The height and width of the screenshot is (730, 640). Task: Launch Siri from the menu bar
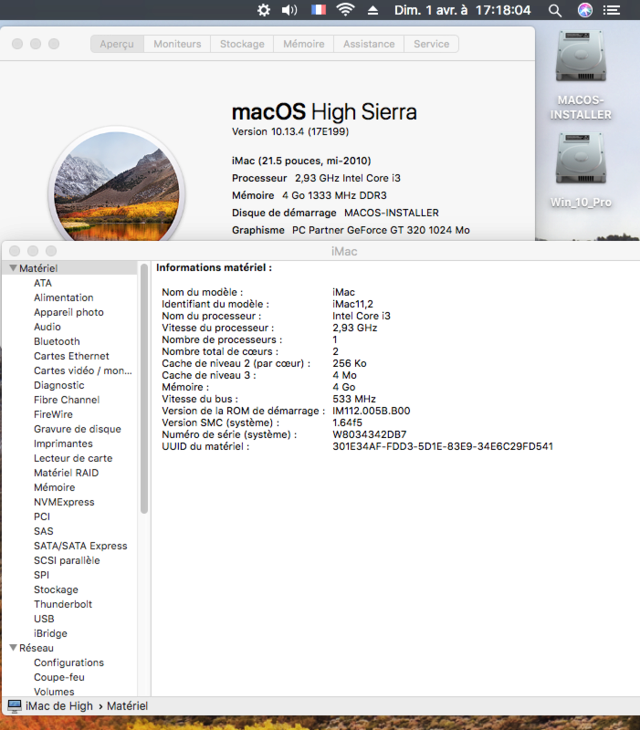click(585, 10)
